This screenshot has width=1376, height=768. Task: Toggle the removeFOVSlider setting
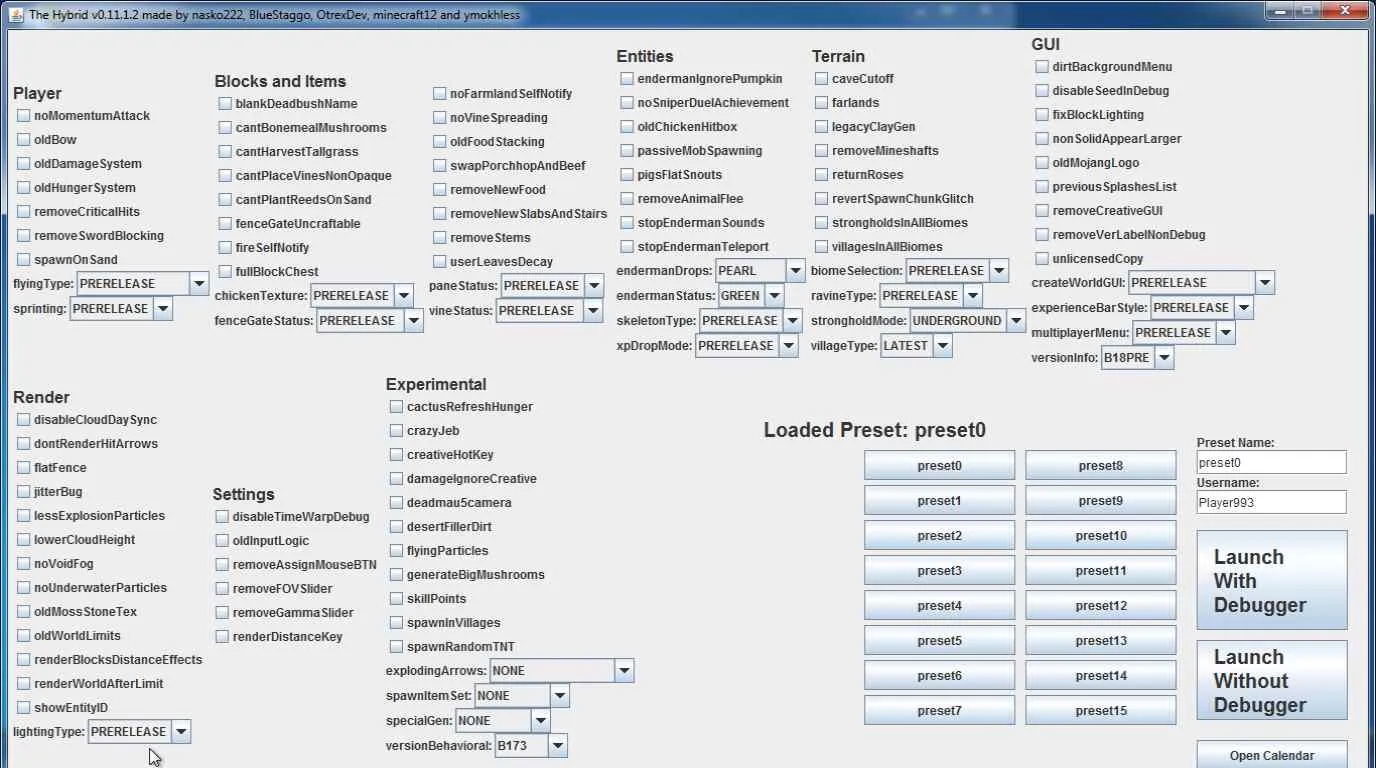tap(222, 589)
